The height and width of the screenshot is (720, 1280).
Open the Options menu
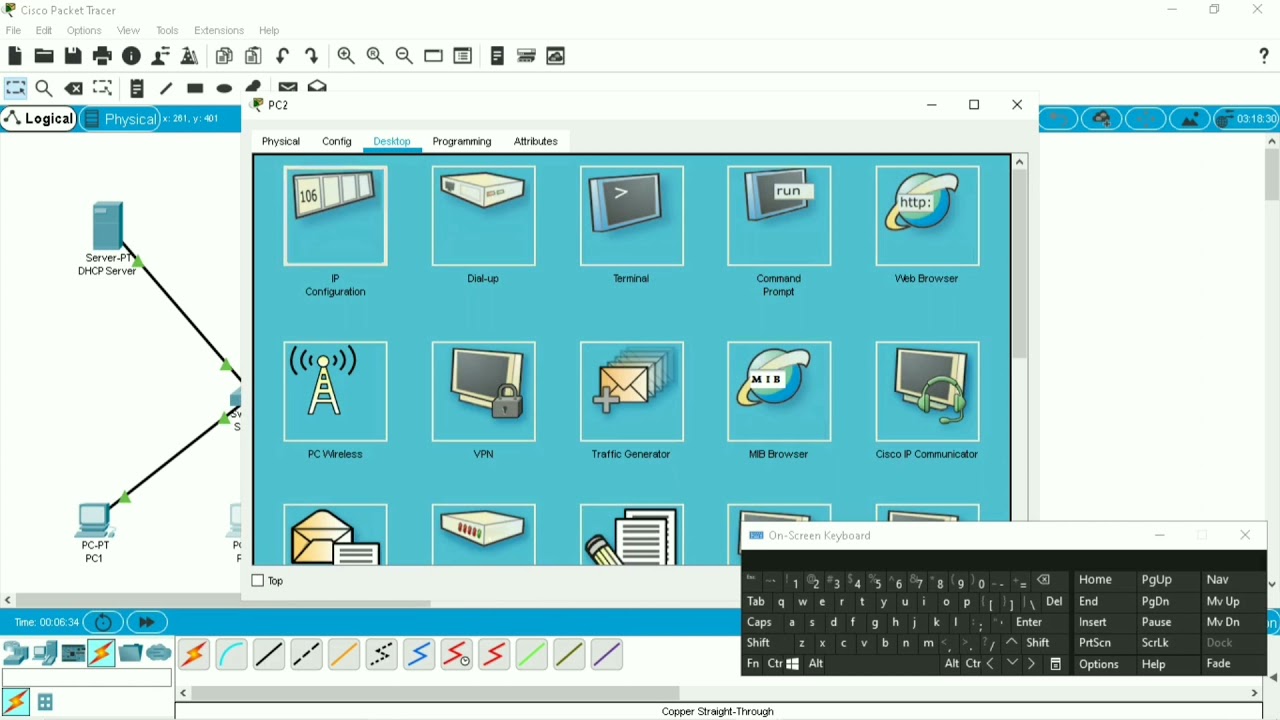[x=84, y=31]
